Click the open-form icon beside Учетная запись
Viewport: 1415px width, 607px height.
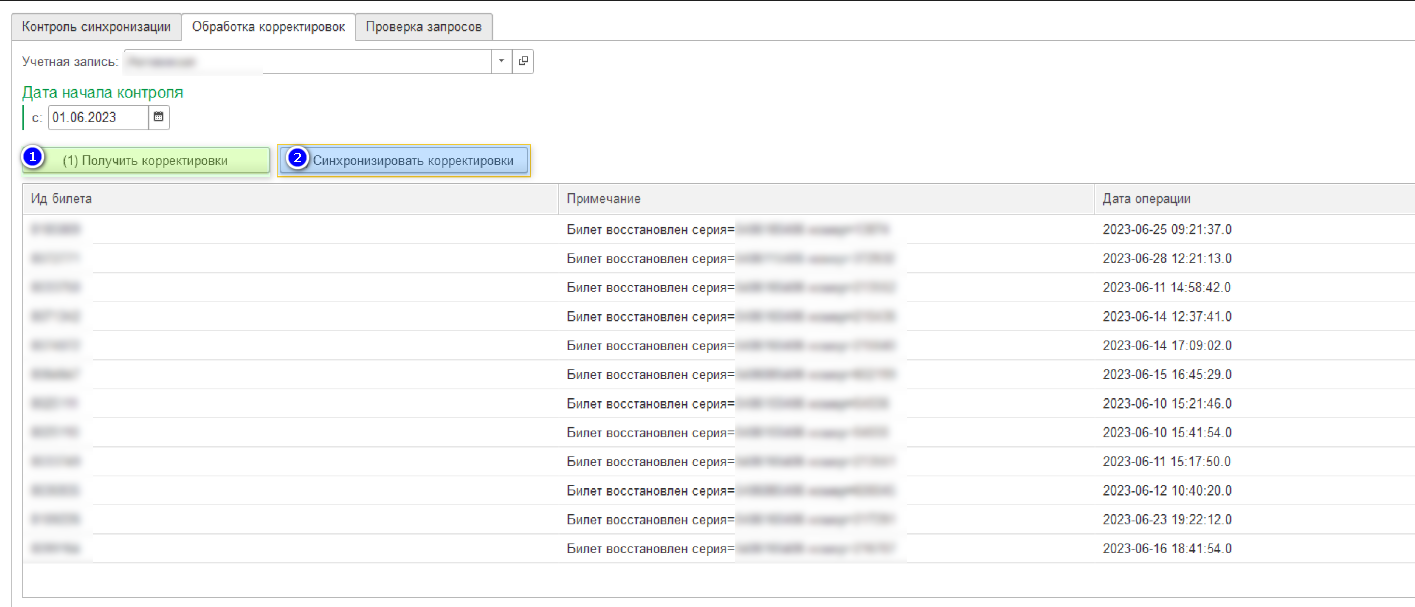(523, 62)
